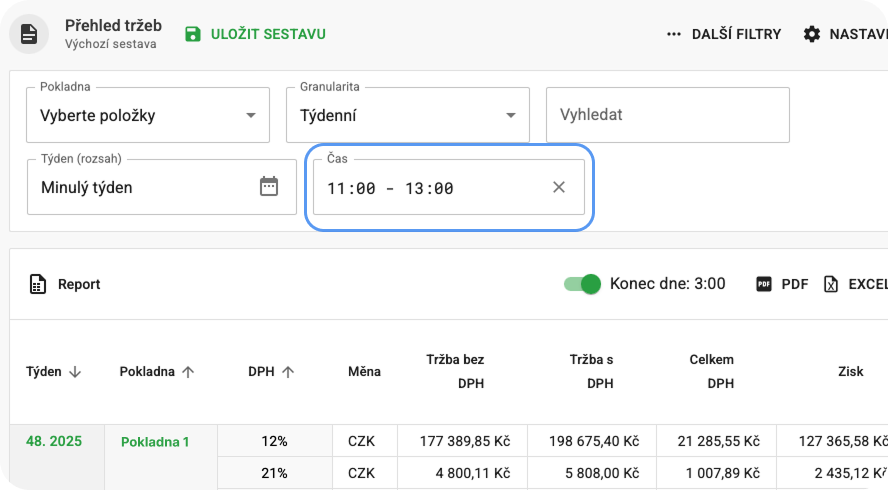Open week 48. 2025 link
This screenshot has height=490, width=888.
click(54, 441)
